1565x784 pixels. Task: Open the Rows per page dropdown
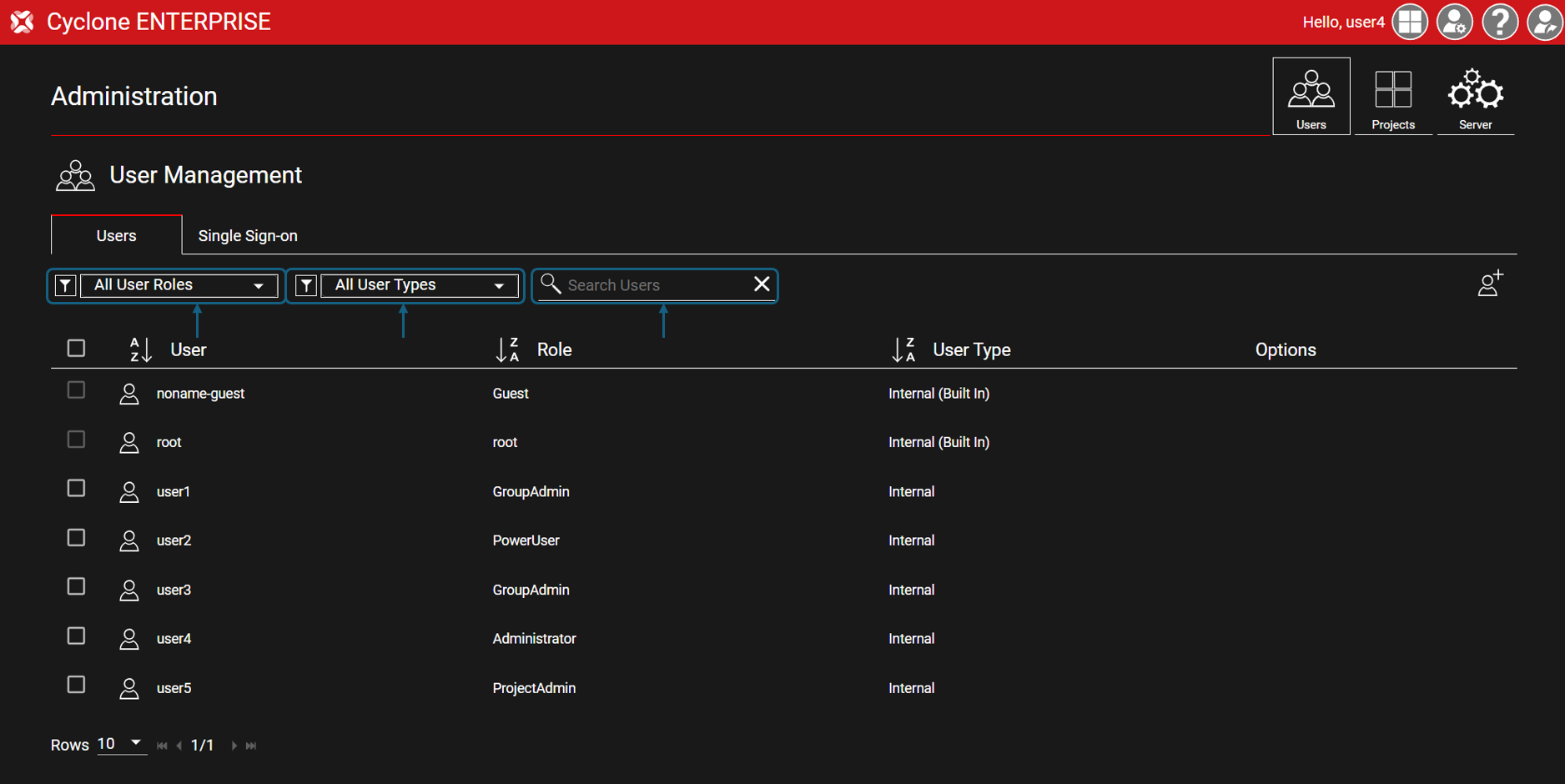(120, 744)
